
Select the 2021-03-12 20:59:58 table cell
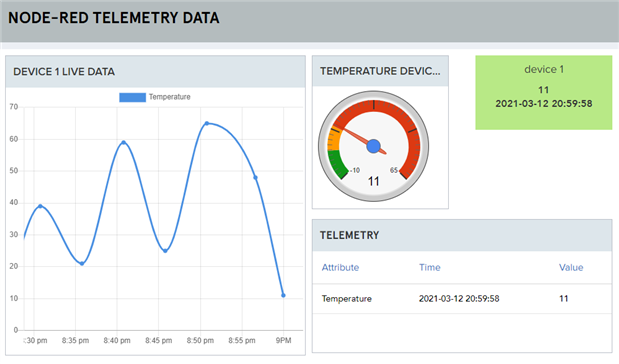coord(459,299)
